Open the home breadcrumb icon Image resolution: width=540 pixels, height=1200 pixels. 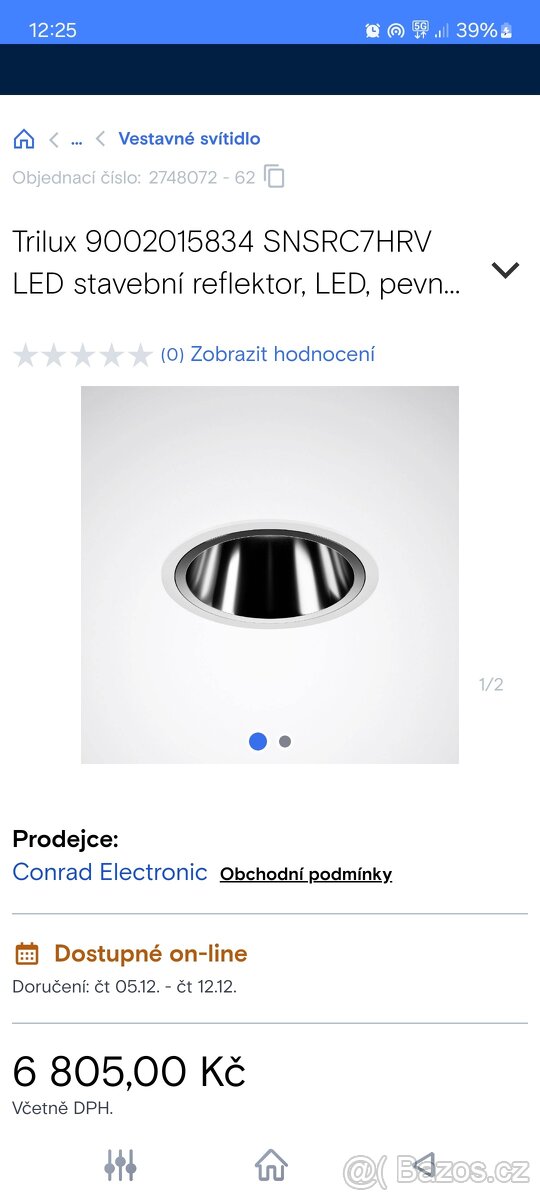pos(24,139)
